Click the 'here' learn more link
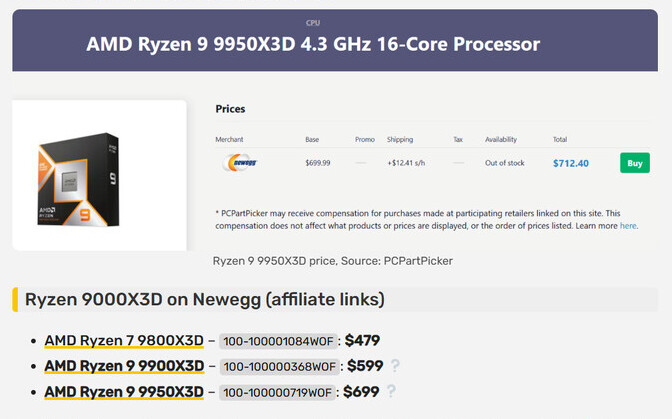Image resolution: width=672 pixels, height=419 pixels. (x=628, y=226)
